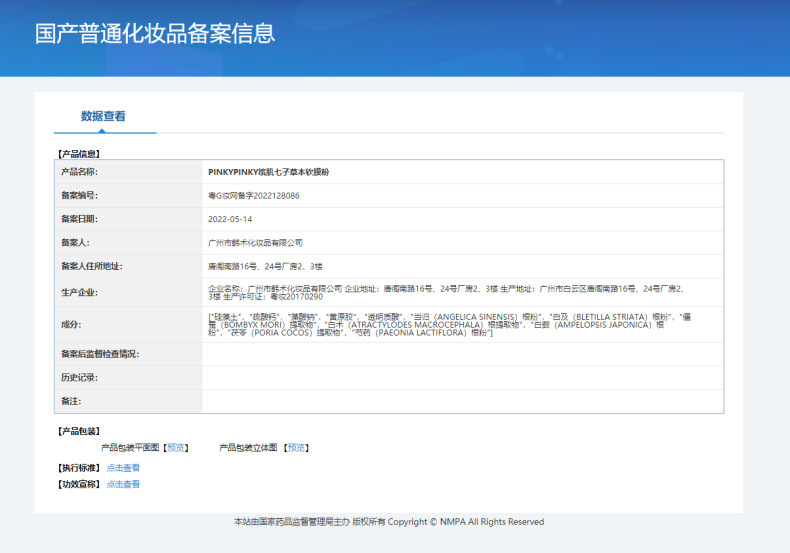Switch to the 数据查看 tab

(x=104, y=117)
